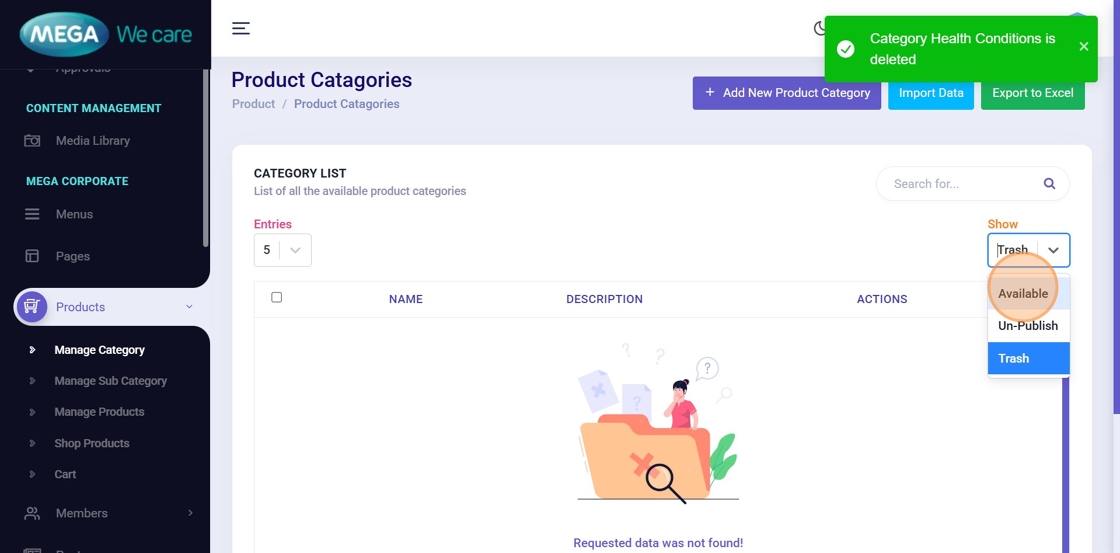
Task: Expand the Members sidebar submenu arrow
Action: [190, 513]
